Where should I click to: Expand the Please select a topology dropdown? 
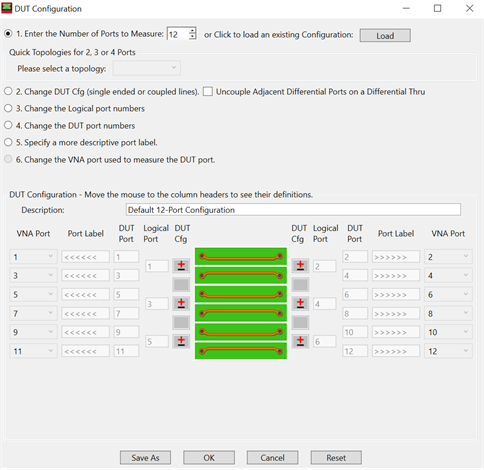(x=147, y=68)
